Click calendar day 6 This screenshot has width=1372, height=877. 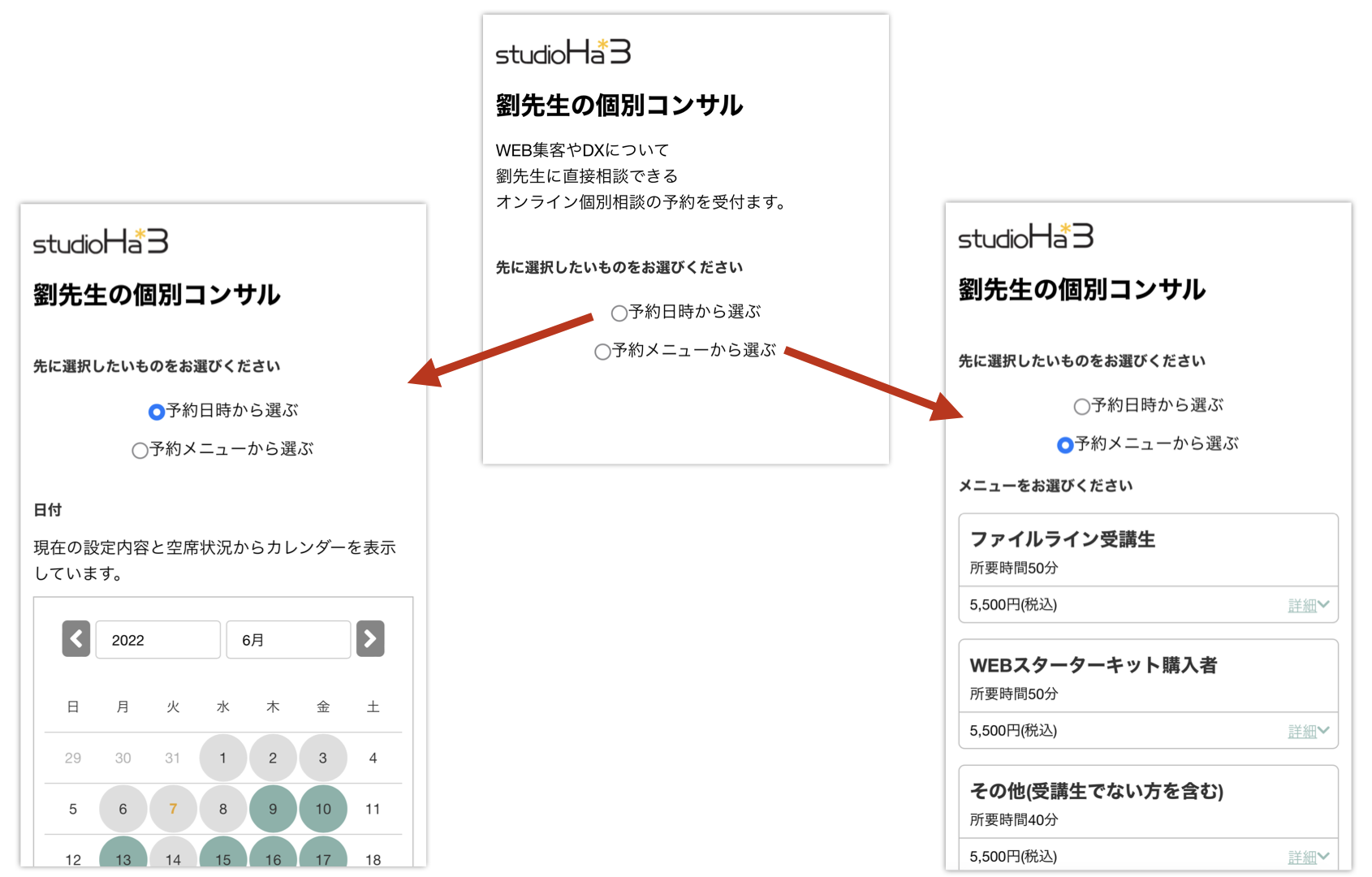click(x=123, y=809)
